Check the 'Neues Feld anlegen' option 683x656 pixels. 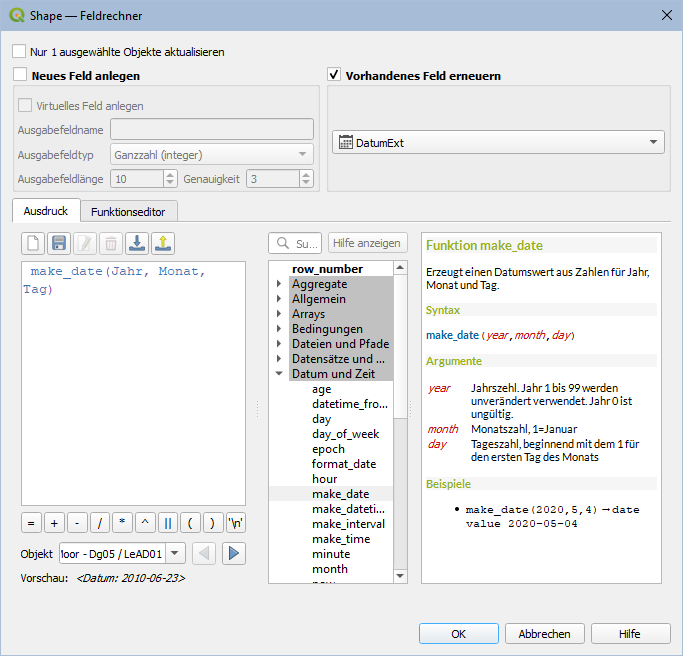pos(20,75)
